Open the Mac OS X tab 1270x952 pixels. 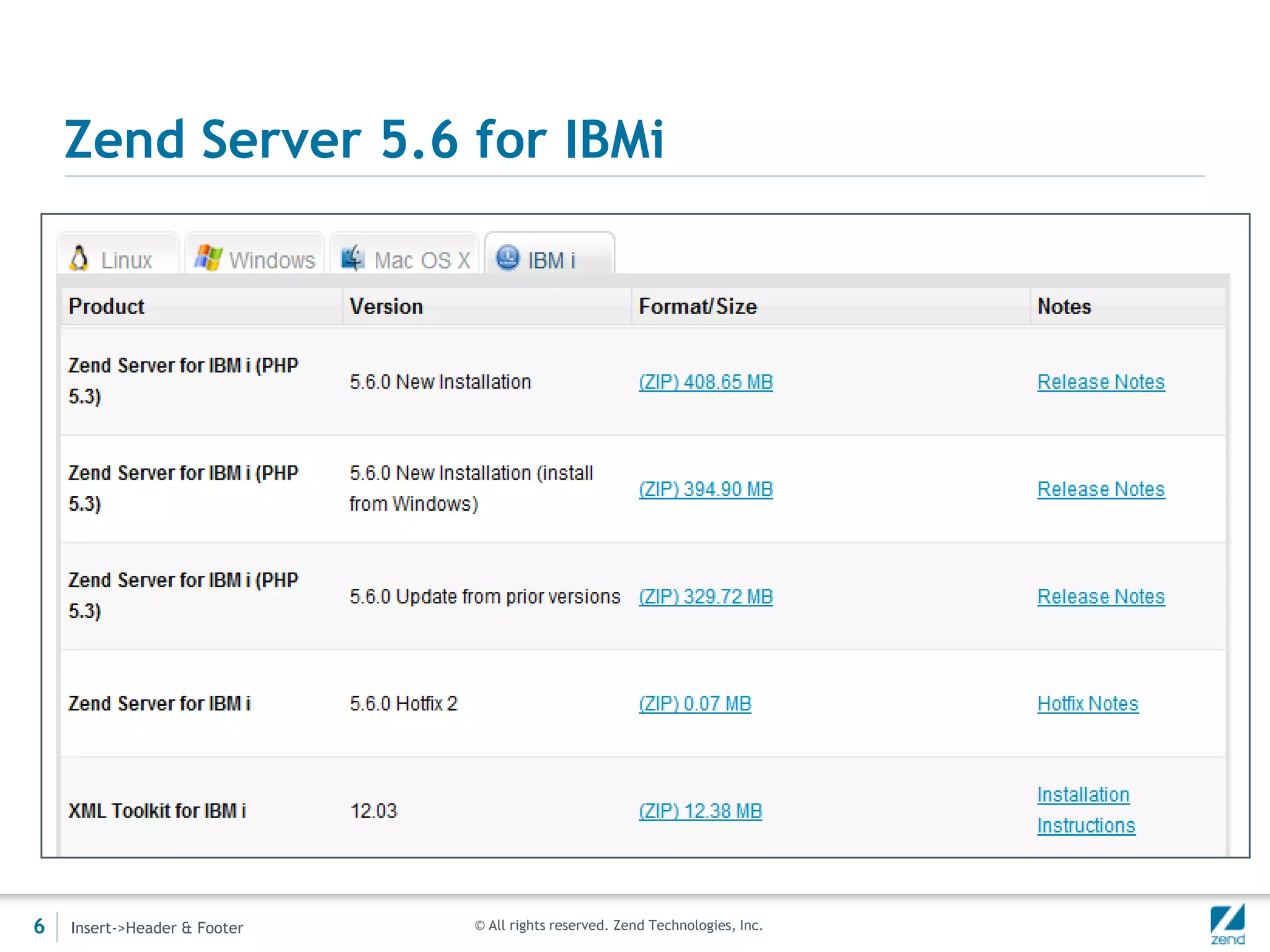click(405, 253)
